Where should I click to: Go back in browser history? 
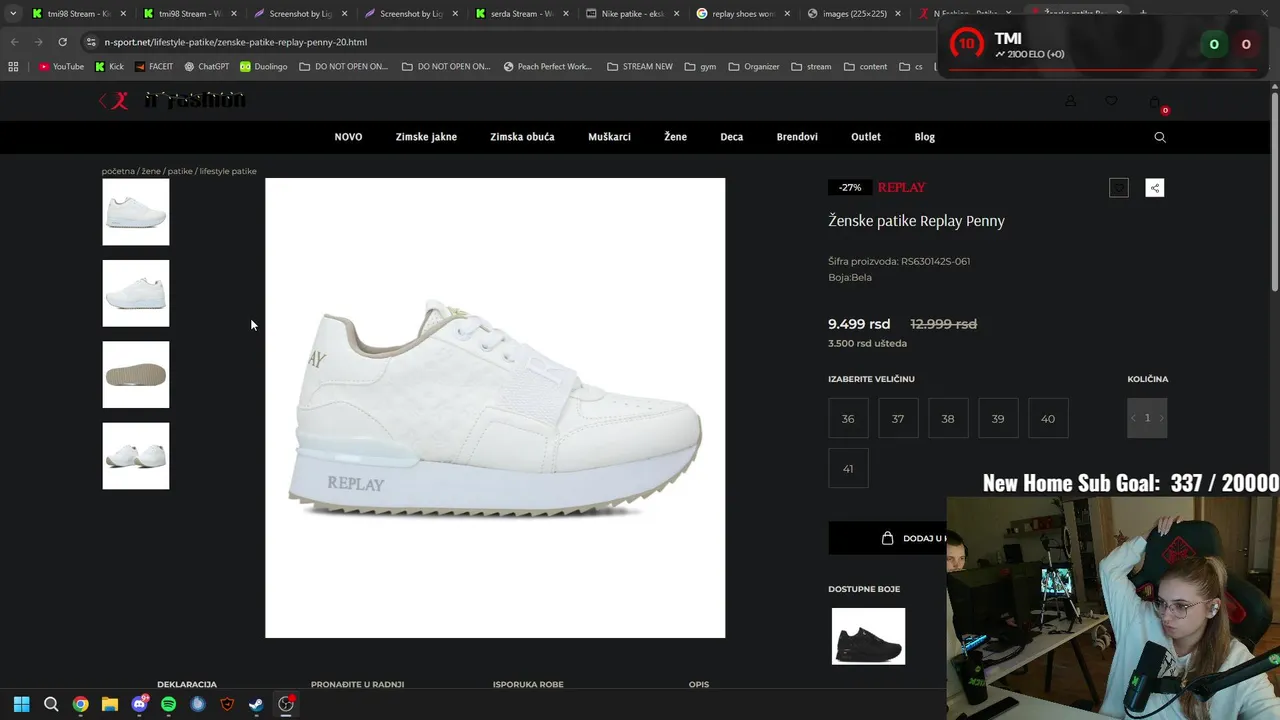pyautogui.click(x=14, y=42)
